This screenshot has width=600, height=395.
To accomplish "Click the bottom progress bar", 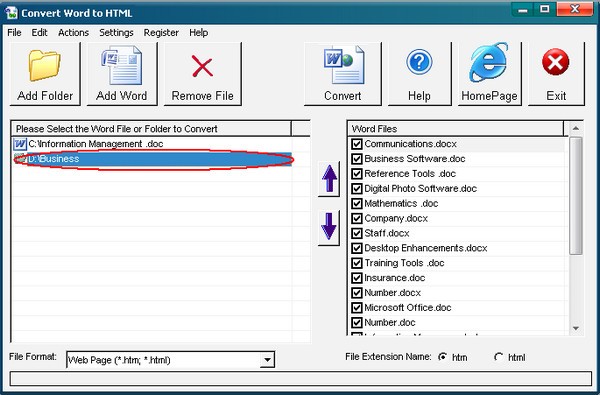I will click(x=300, y=379).
